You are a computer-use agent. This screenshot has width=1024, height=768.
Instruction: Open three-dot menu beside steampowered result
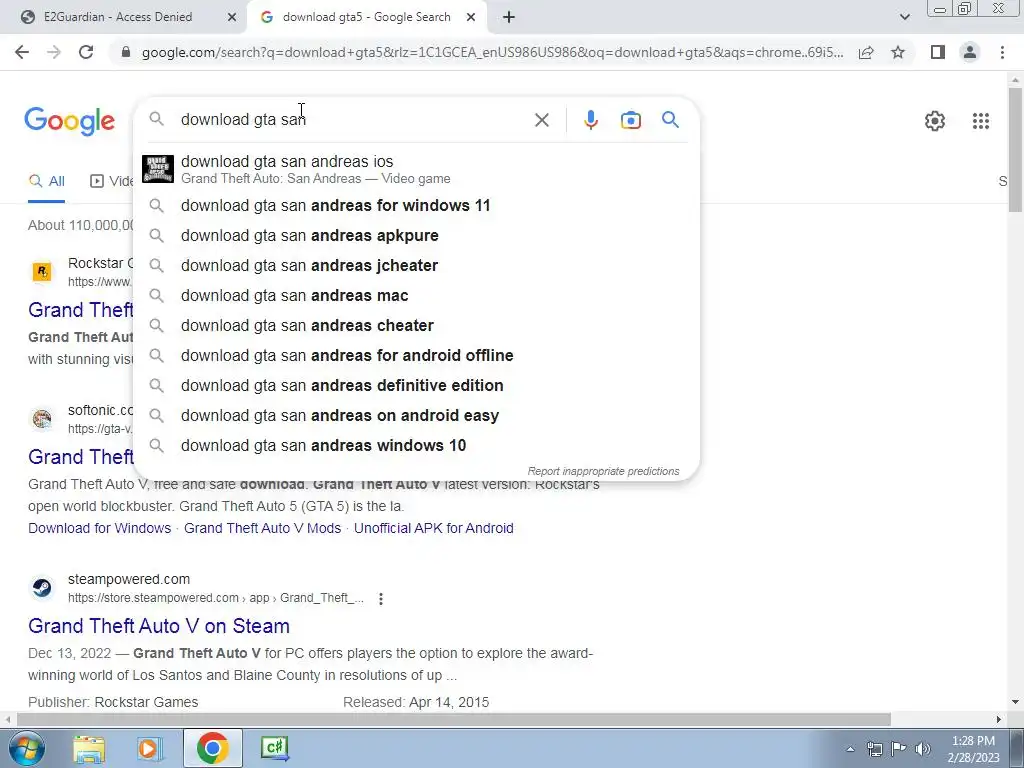coord(381,598)
